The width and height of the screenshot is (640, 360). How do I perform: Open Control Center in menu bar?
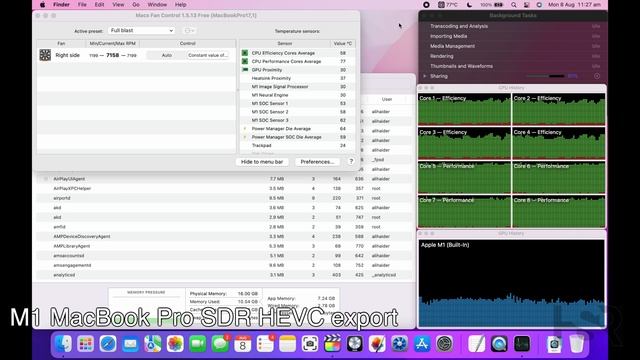pyautogui.click(x=527, y=5)
